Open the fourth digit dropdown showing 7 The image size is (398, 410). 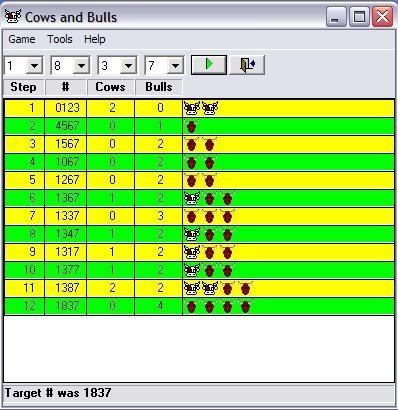pyautogui.click(x=175, y=66)
